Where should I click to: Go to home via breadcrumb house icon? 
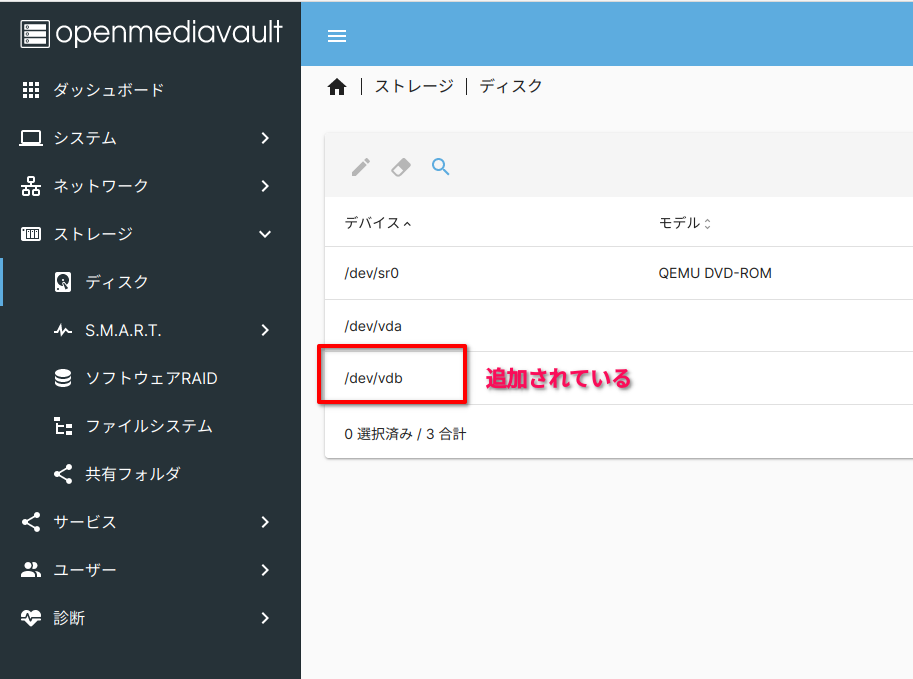point(337,87)
